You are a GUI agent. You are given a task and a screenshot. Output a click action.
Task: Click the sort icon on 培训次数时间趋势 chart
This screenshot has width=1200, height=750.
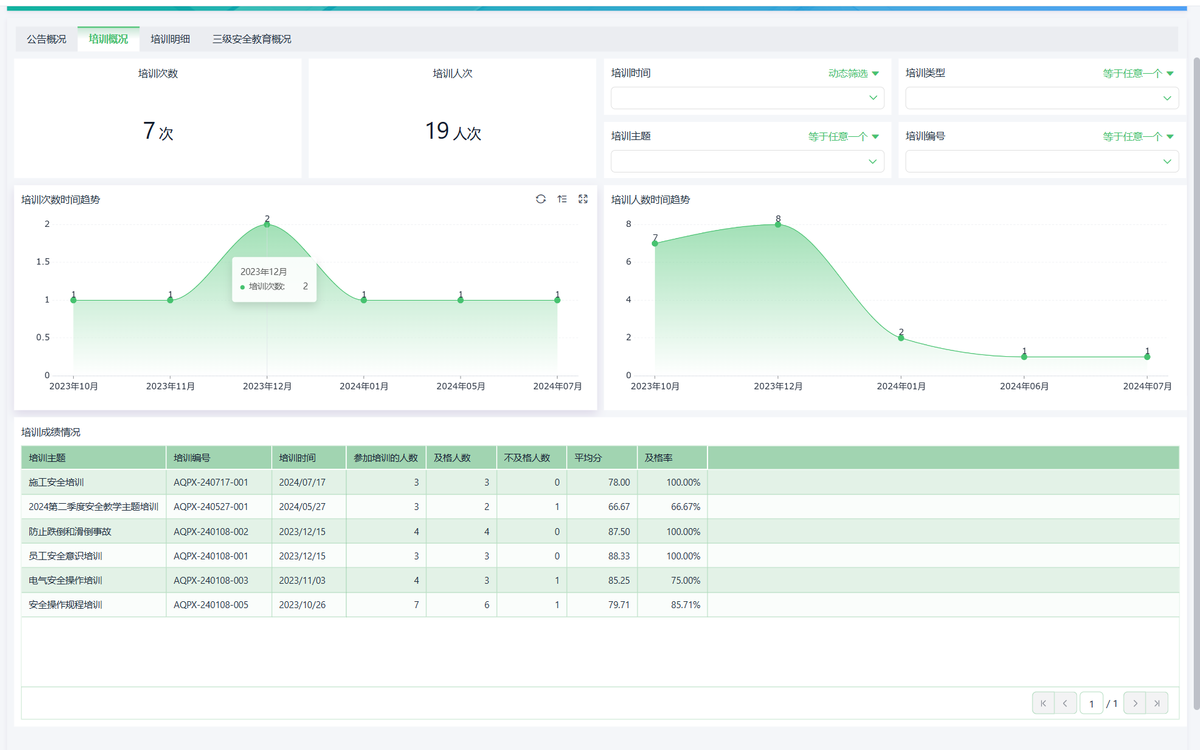tap(562, 199)
